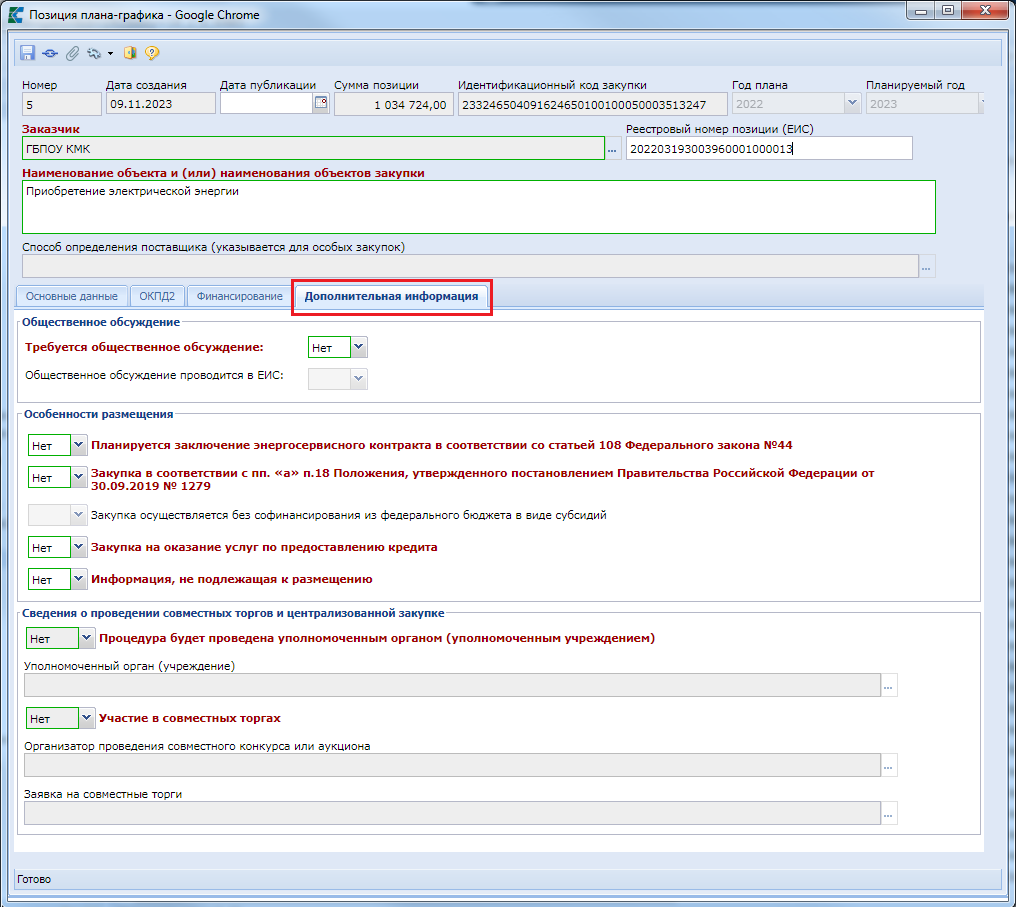Click ellipsis button for Заявка на совместные торги
The width and height of the screenshot is (1016, 907).
pyautogui.click(x=889, y=813)
